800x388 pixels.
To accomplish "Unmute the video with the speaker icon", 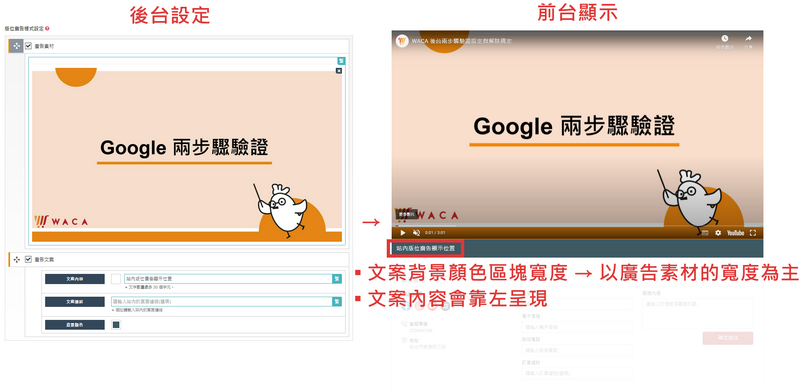I will [416, 233].
